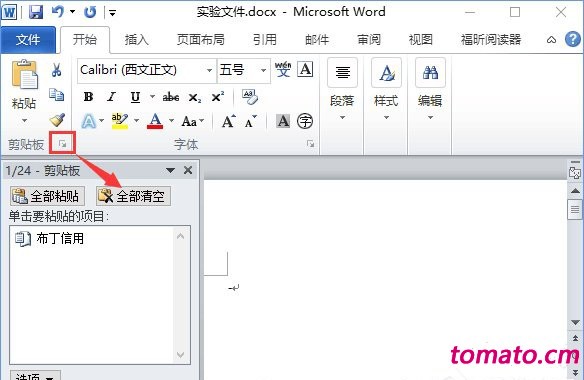584x380 pixels.
Task: Expand the font size 五号 dropdown
Action: click(x=263, y=70)
